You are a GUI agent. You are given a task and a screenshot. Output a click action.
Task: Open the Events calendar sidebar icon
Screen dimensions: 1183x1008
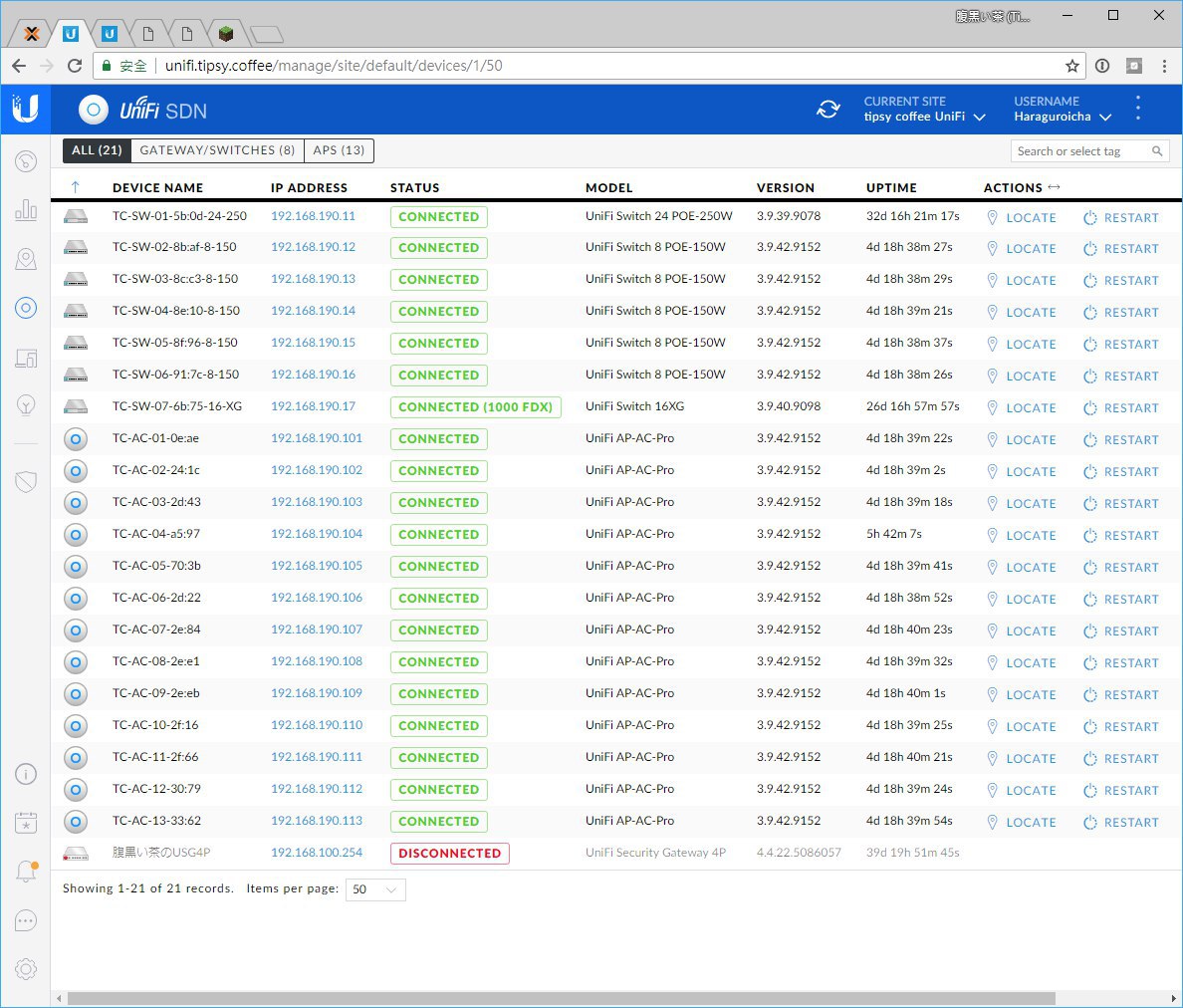(x=26, y=823)
